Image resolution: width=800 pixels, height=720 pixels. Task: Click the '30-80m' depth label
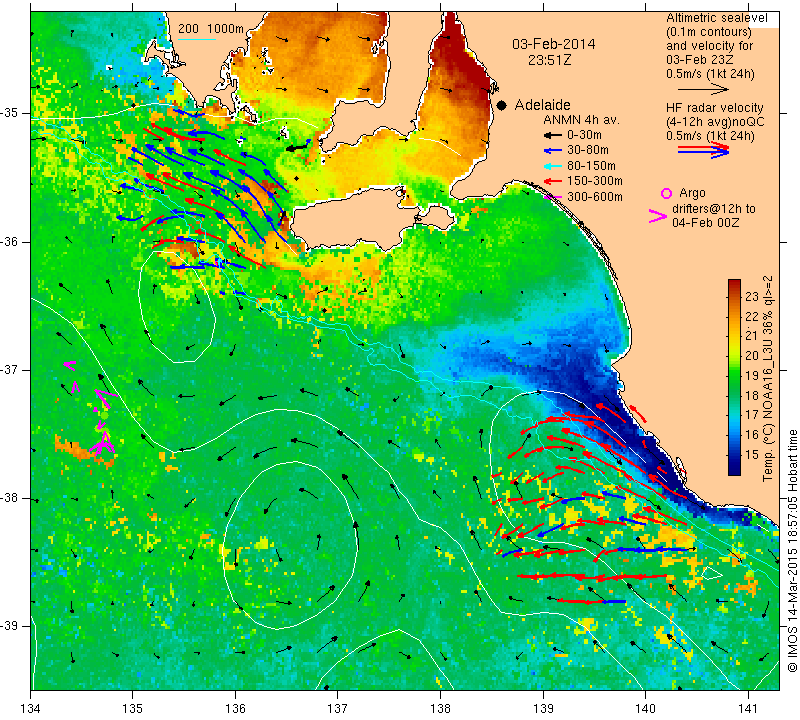[588, 151]
